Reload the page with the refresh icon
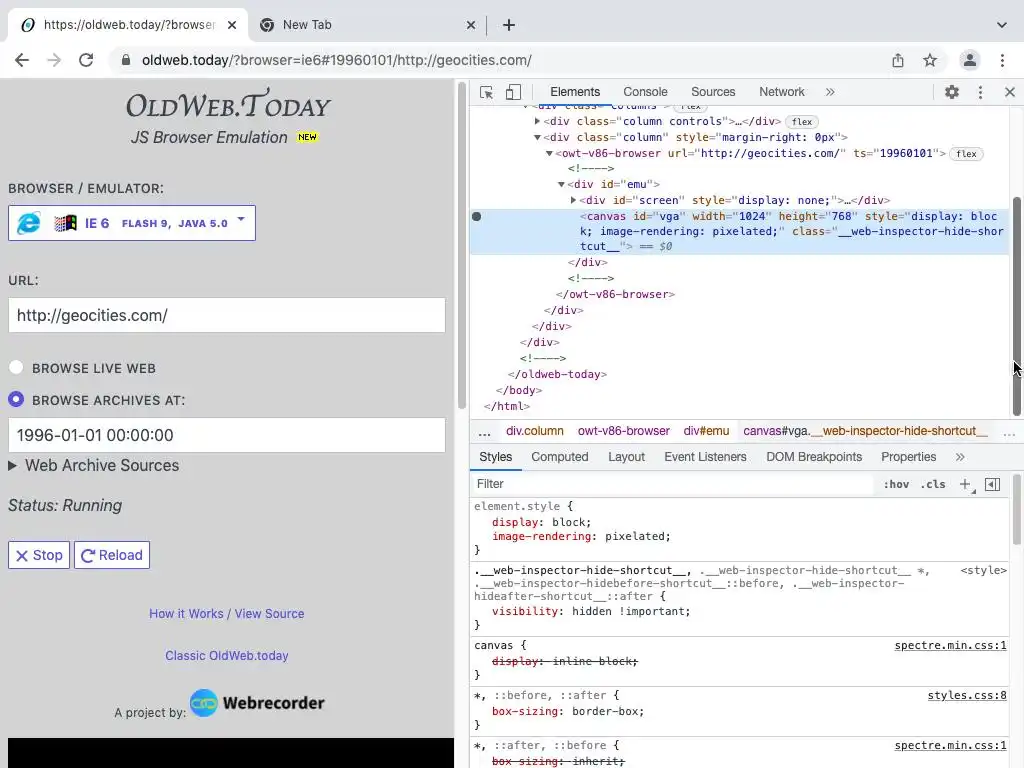 [86, 60]
